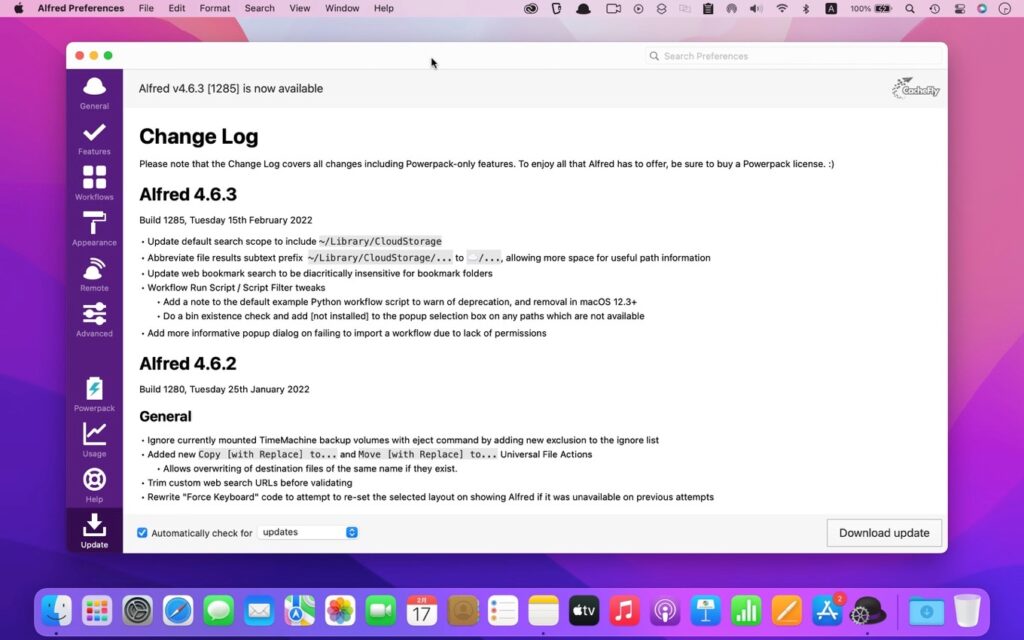Open Trash from the Dock
The image size is (1024, 640).
[x=967, y=611]
